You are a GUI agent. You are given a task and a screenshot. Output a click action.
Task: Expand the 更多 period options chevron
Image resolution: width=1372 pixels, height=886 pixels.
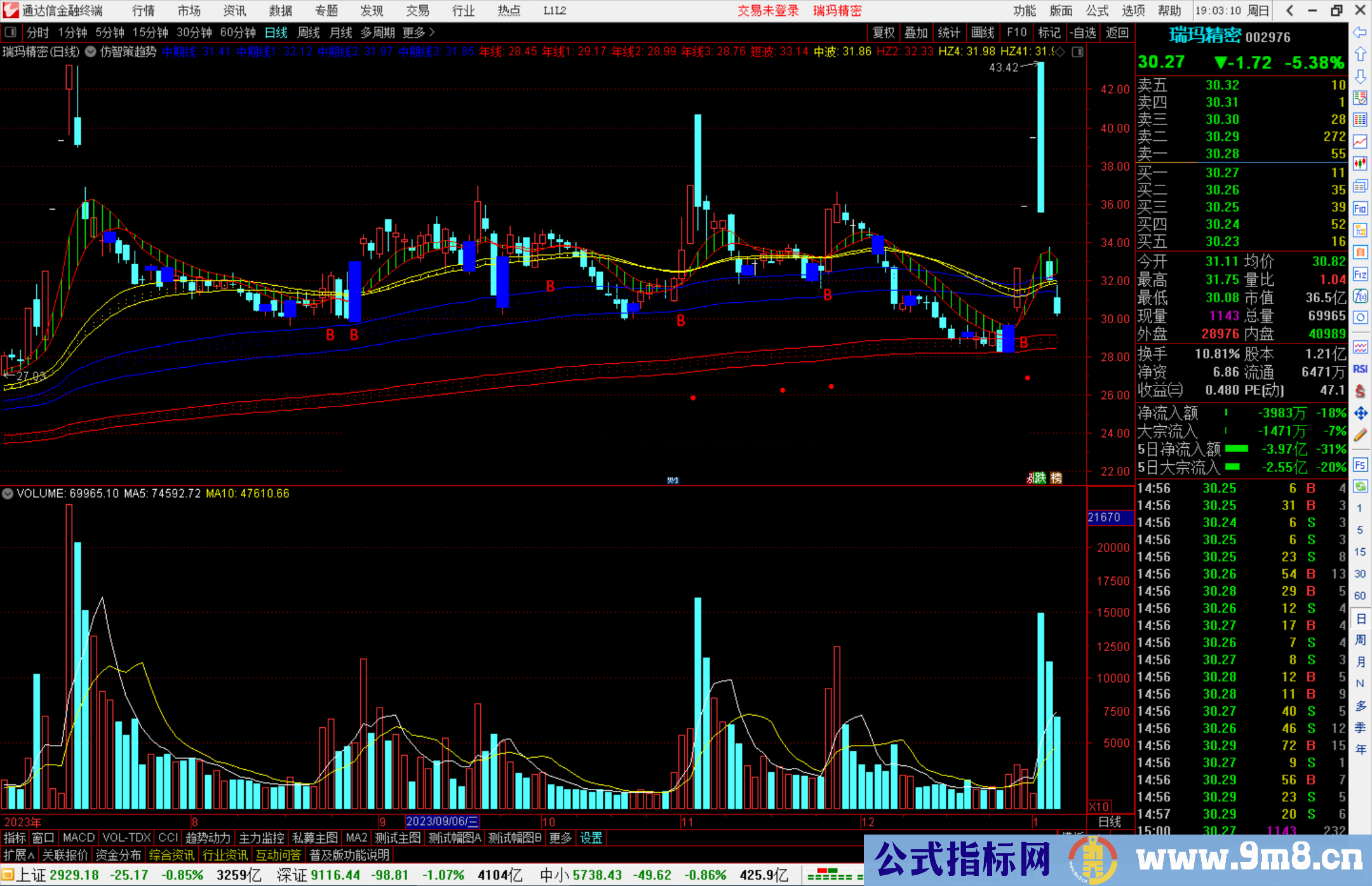(x=432, y=32)
